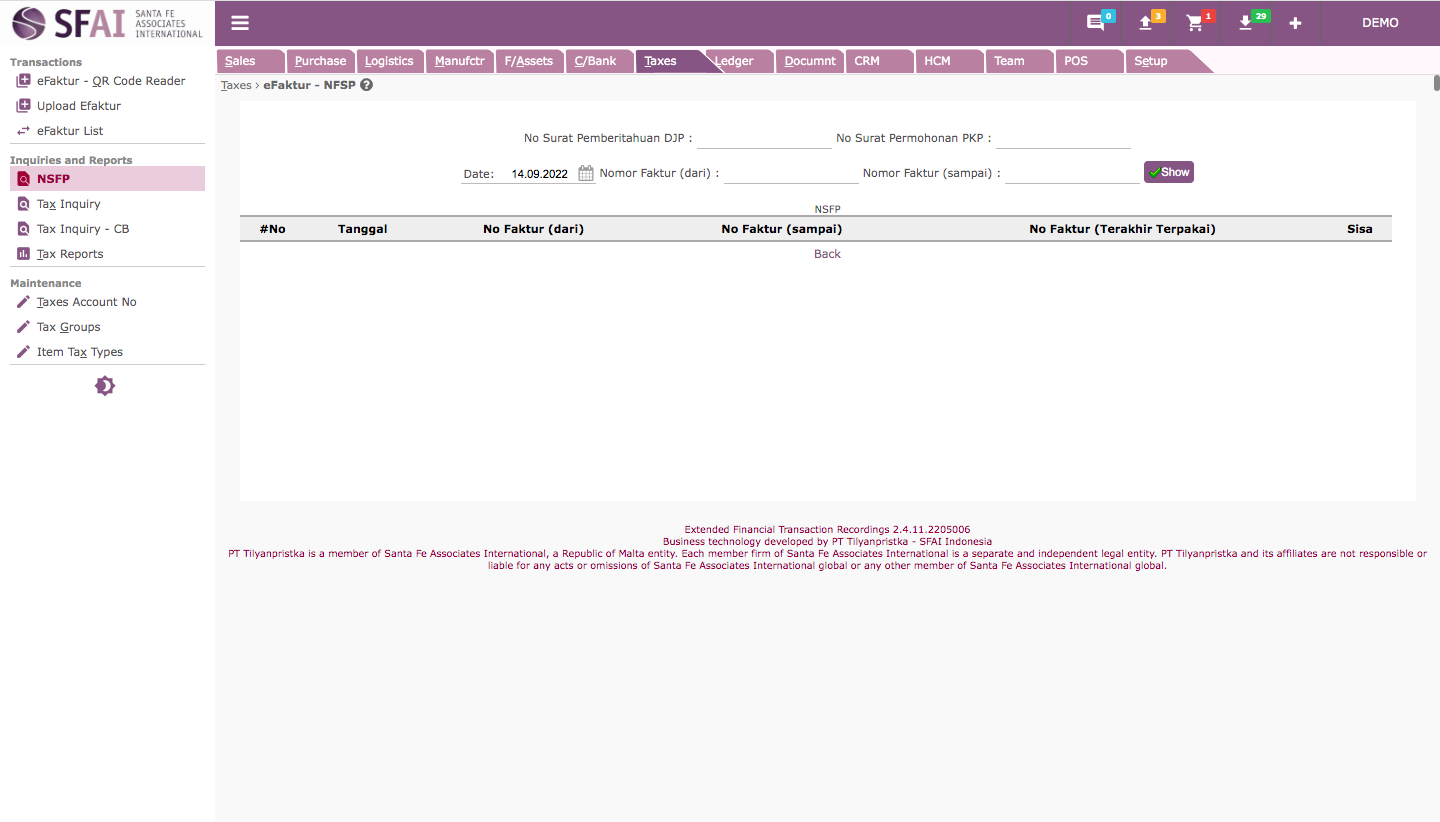Click the download icon with green badge
The image size is (1440, 822).
1246,23
